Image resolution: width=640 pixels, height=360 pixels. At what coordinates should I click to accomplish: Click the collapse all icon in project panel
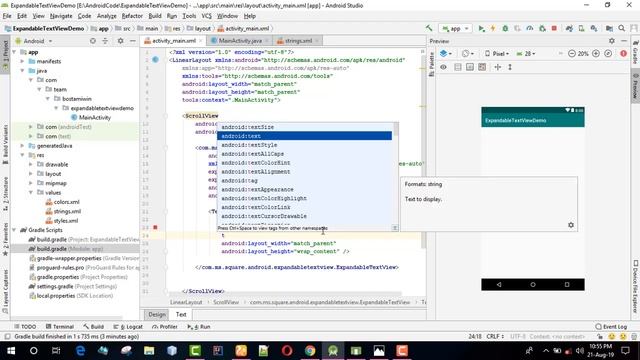(105, 41)
